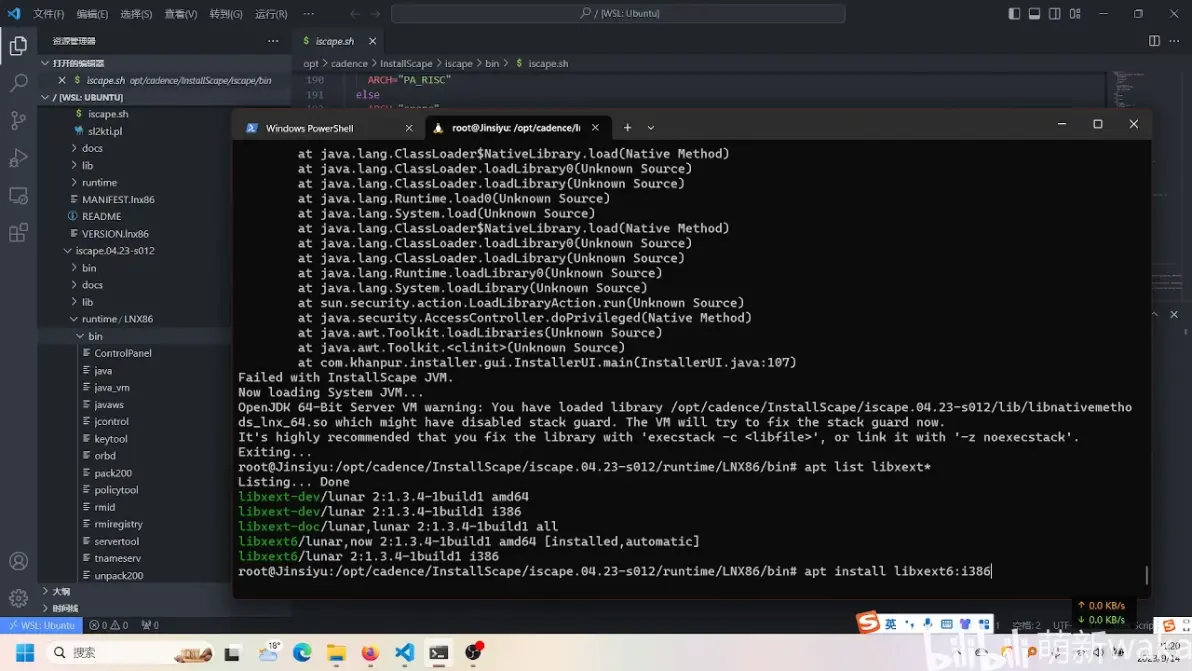Click InstallScape in the breadcrumb path
Viewport: 1192px width, 671px height.
(x=406, y=64)
